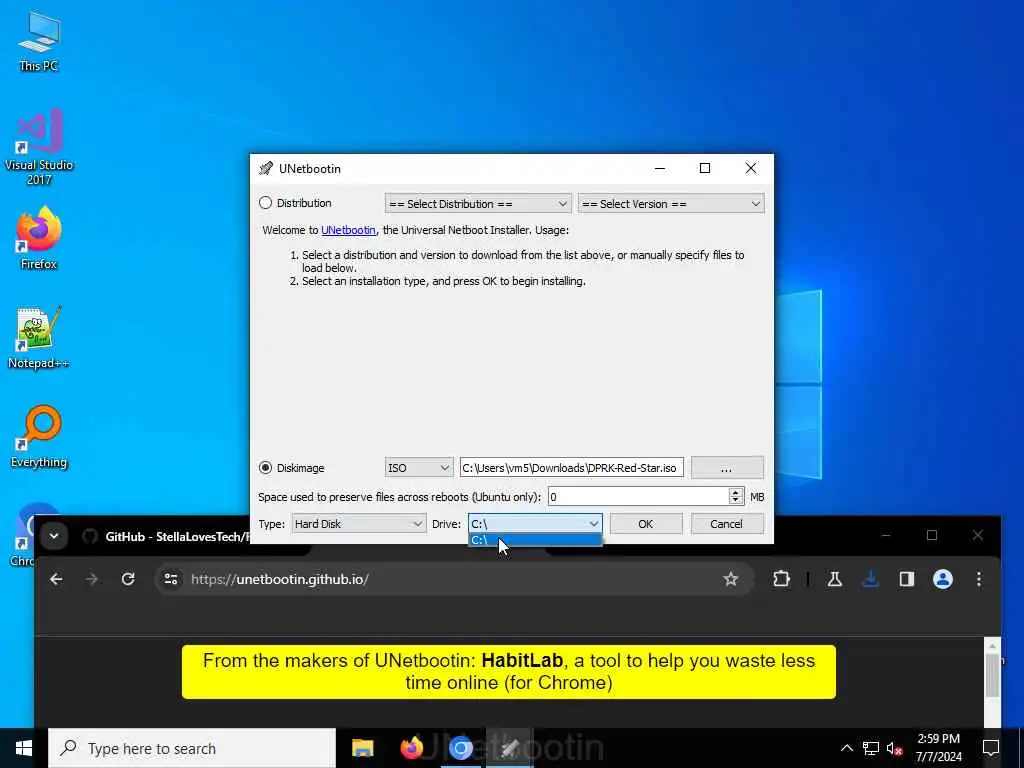
Task: Switch to UNetbootin taskbar button
Action: [509, 748]
